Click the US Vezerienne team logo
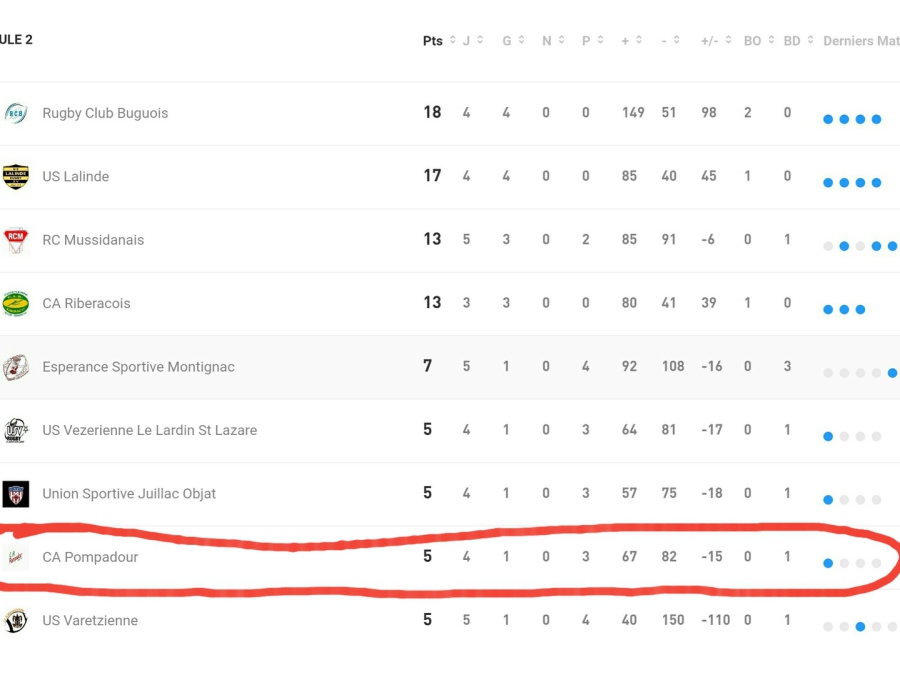The width and height of the screenshot is (900, 675). 16,430
